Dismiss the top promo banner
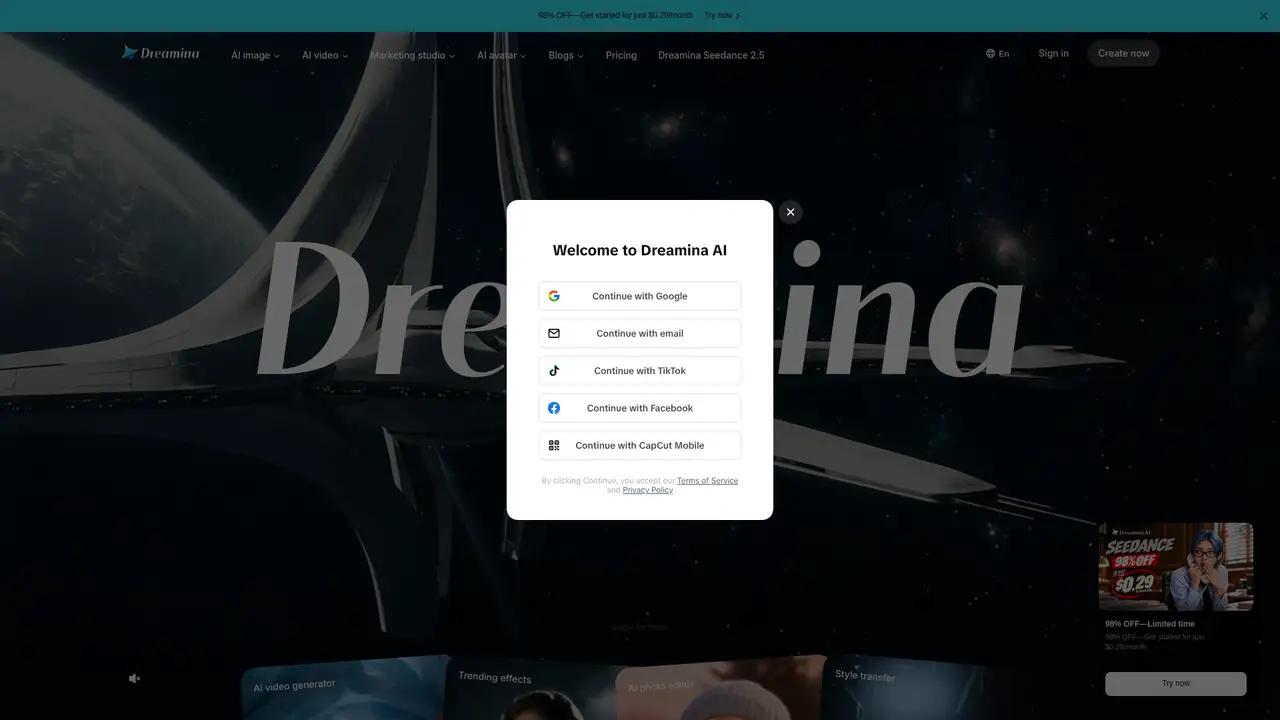 [1263, 16]
